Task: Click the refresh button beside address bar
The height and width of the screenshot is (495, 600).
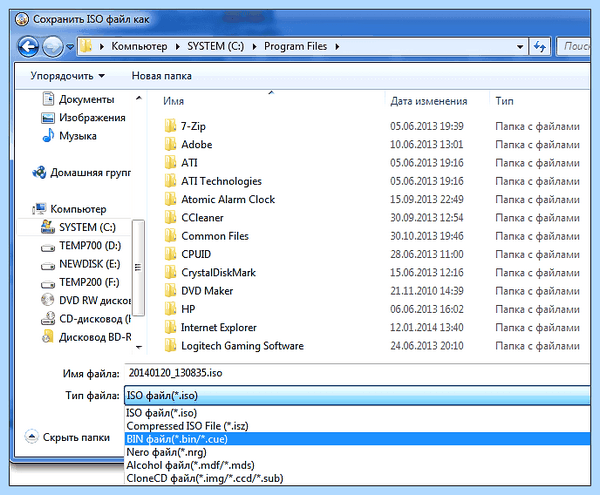Action: pyautogui.click(x=540, y=47)
